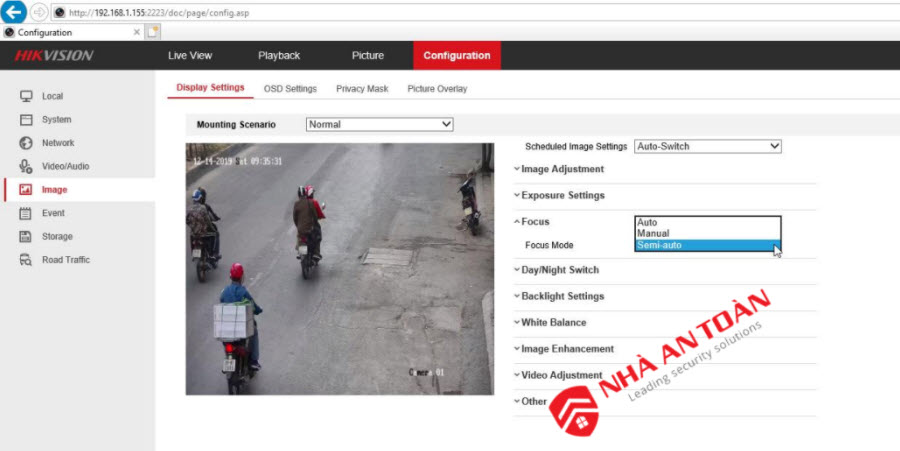Go to the Privacy Mask tab

pyautogui.click(x=362, y=89)
